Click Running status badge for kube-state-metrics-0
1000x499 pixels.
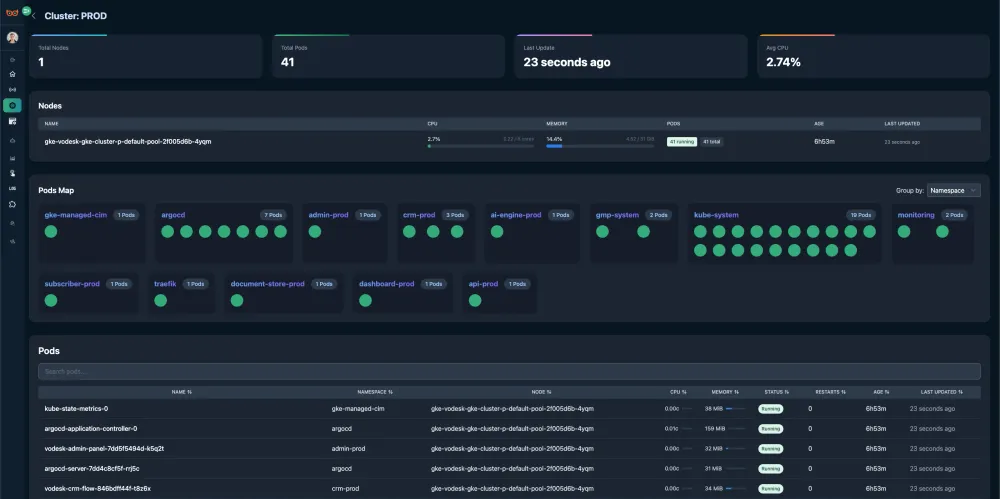pos(770,409)
